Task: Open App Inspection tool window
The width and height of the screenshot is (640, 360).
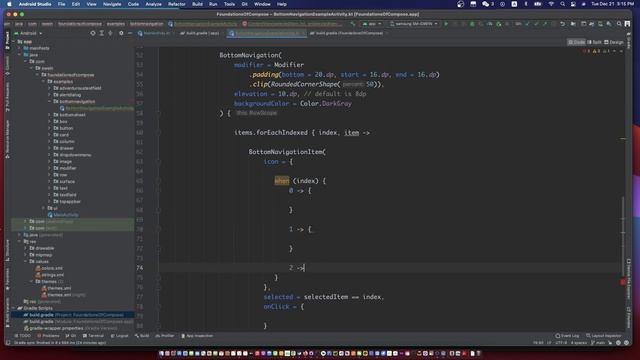Action: [197, 336]
